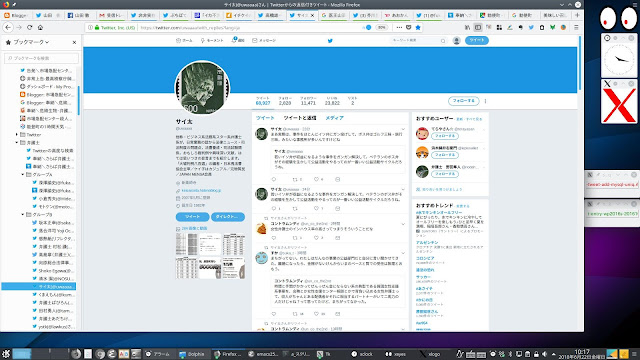Select the Media tab on profile
This screenshot has height=360, width=640.
coord(334,118)
